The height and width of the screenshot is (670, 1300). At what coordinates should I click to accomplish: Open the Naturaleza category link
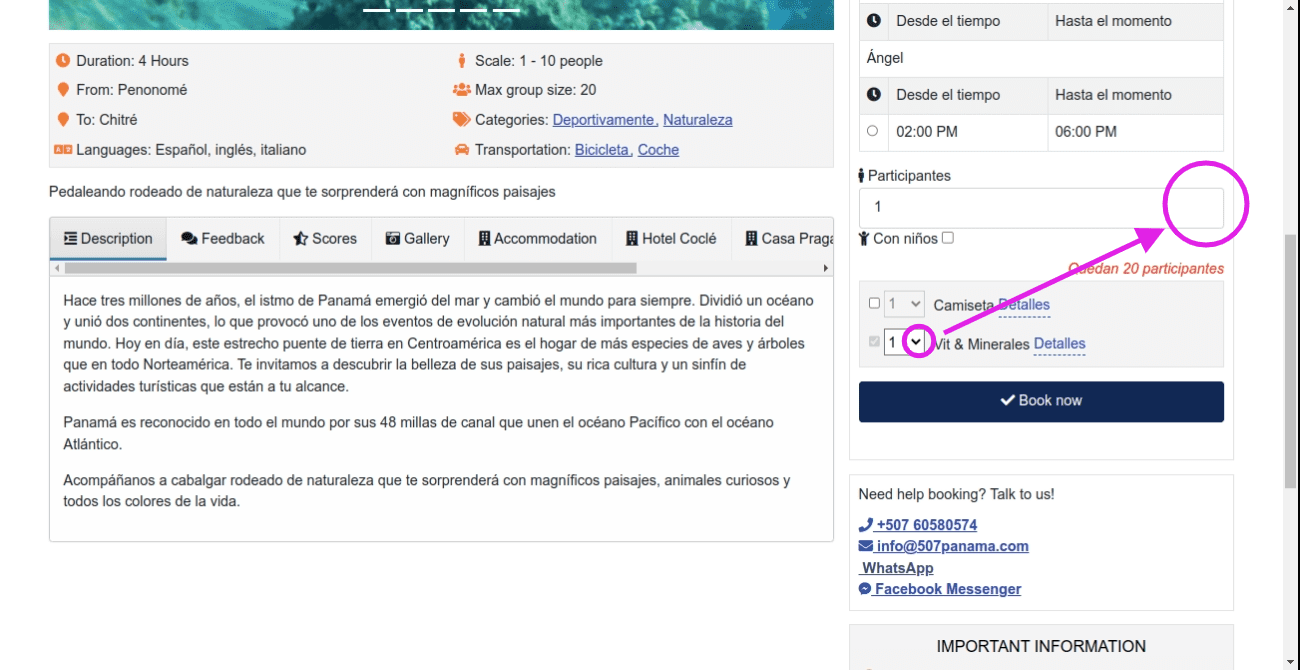coord(697,120)
